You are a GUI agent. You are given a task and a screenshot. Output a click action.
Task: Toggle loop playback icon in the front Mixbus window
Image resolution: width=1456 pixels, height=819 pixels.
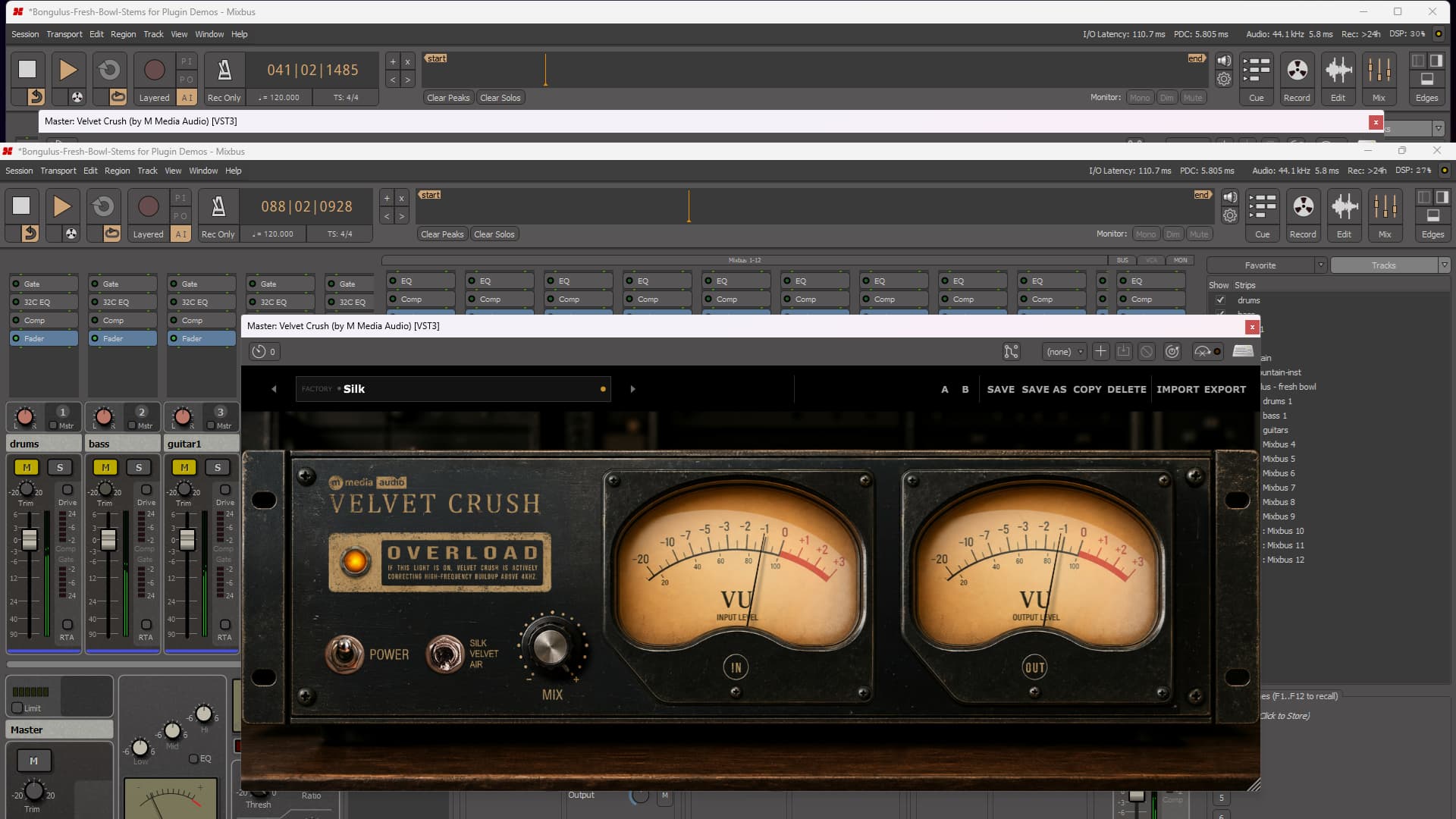pyautogui.click(x=111, y=234)
